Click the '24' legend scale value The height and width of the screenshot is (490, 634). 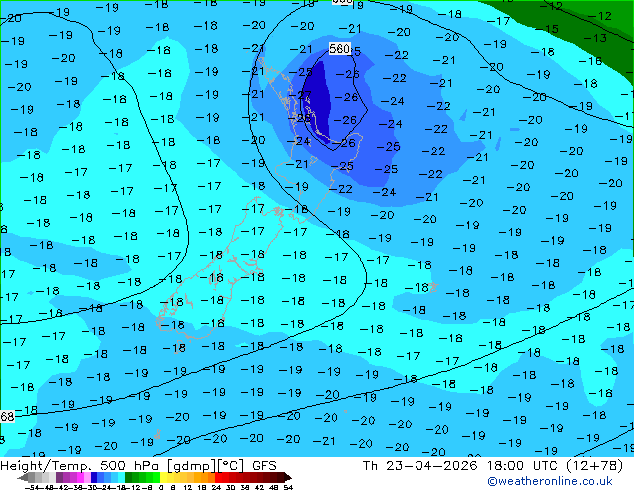(216, 487)
